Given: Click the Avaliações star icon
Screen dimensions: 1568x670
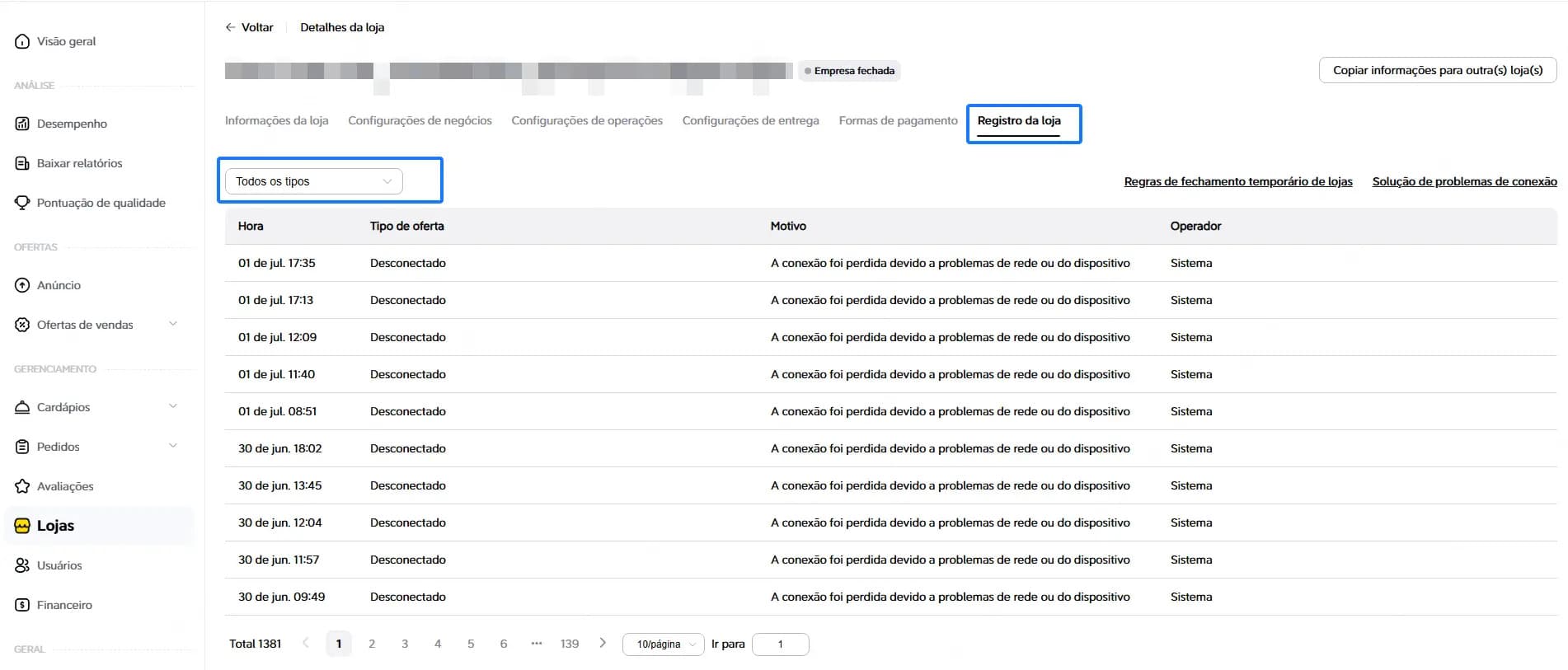Looking at the screenshot, I should pyautogui.click(x=22, y=486).
